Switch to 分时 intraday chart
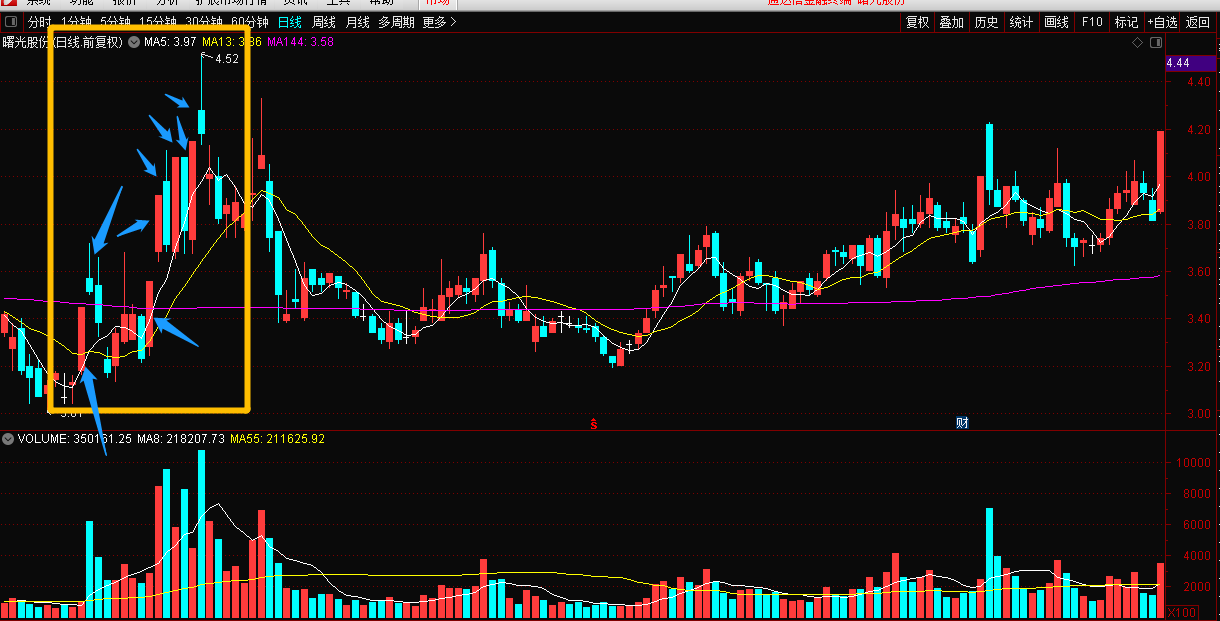This screenshot has width=1220, height=621. coord(39,22)
